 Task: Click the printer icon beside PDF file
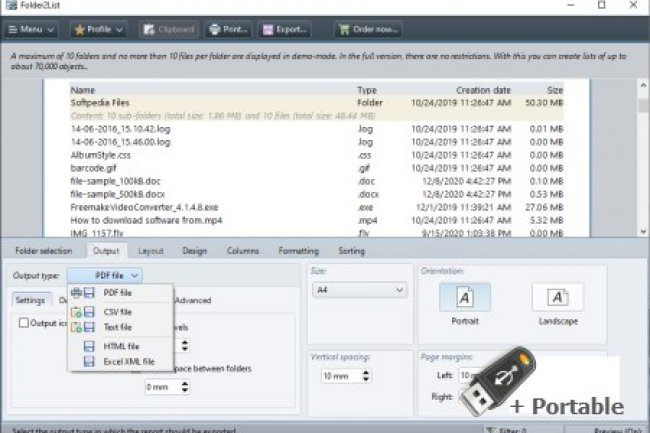[76, 293]
